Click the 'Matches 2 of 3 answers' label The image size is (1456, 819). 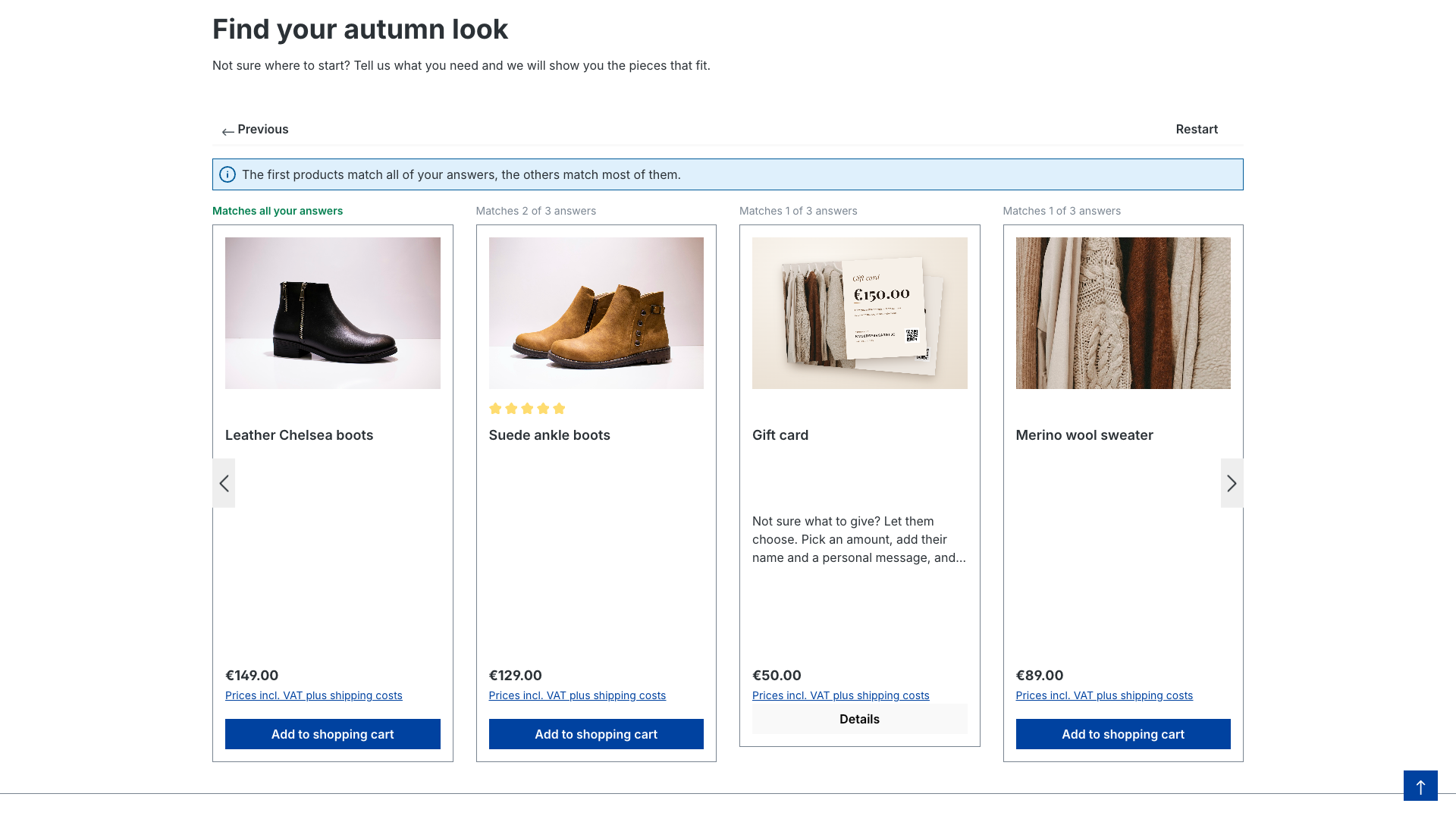pyautogui.click(x=536, y=211)
